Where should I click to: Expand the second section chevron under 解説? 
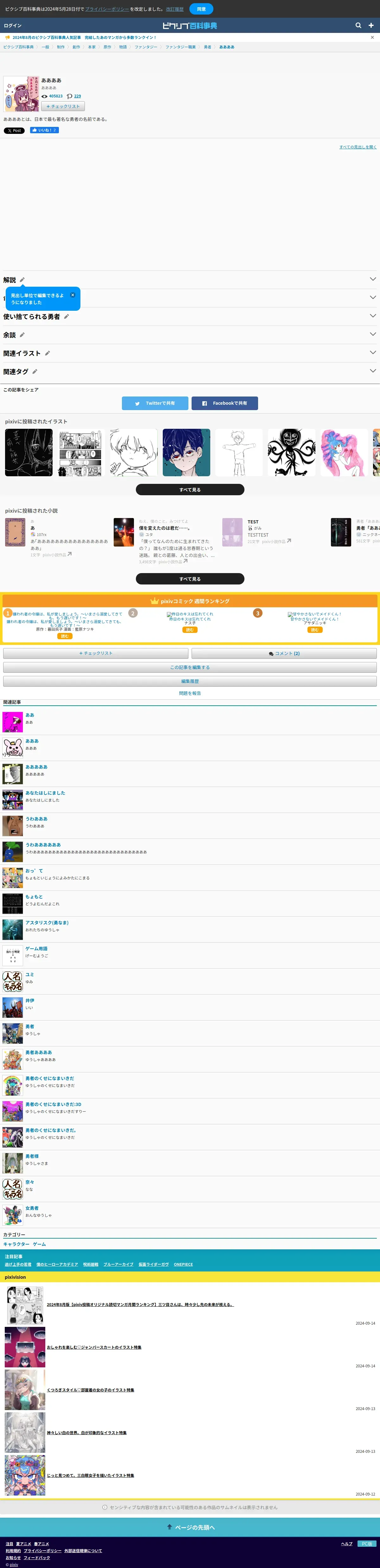[373, 297]
